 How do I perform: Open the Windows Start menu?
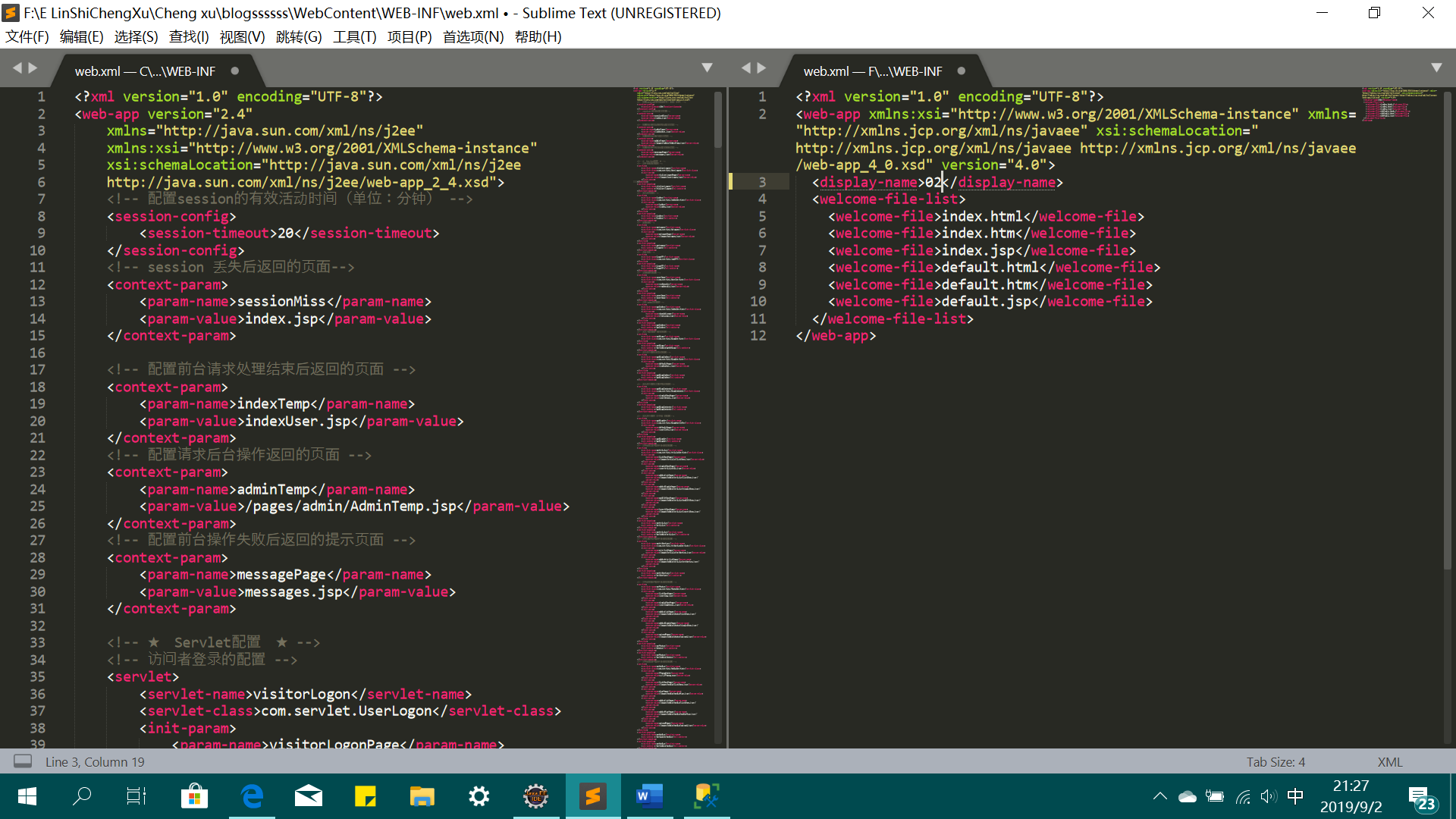click(27, 796)
